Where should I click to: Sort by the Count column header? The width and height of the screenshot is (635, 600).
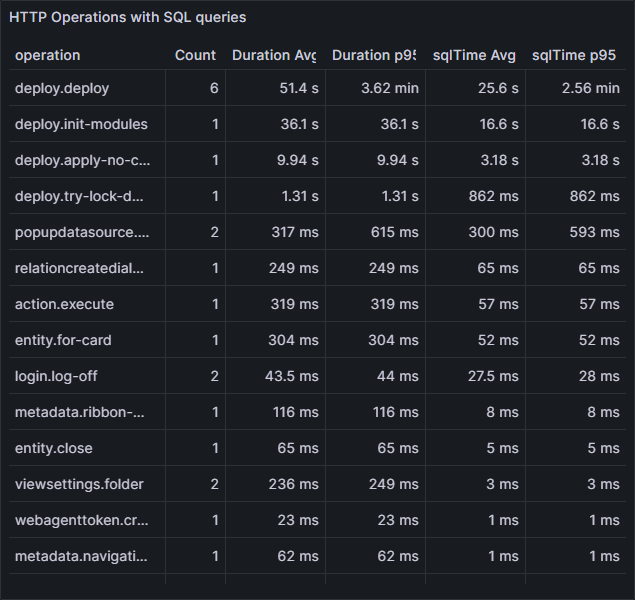[x=195, y=55]
